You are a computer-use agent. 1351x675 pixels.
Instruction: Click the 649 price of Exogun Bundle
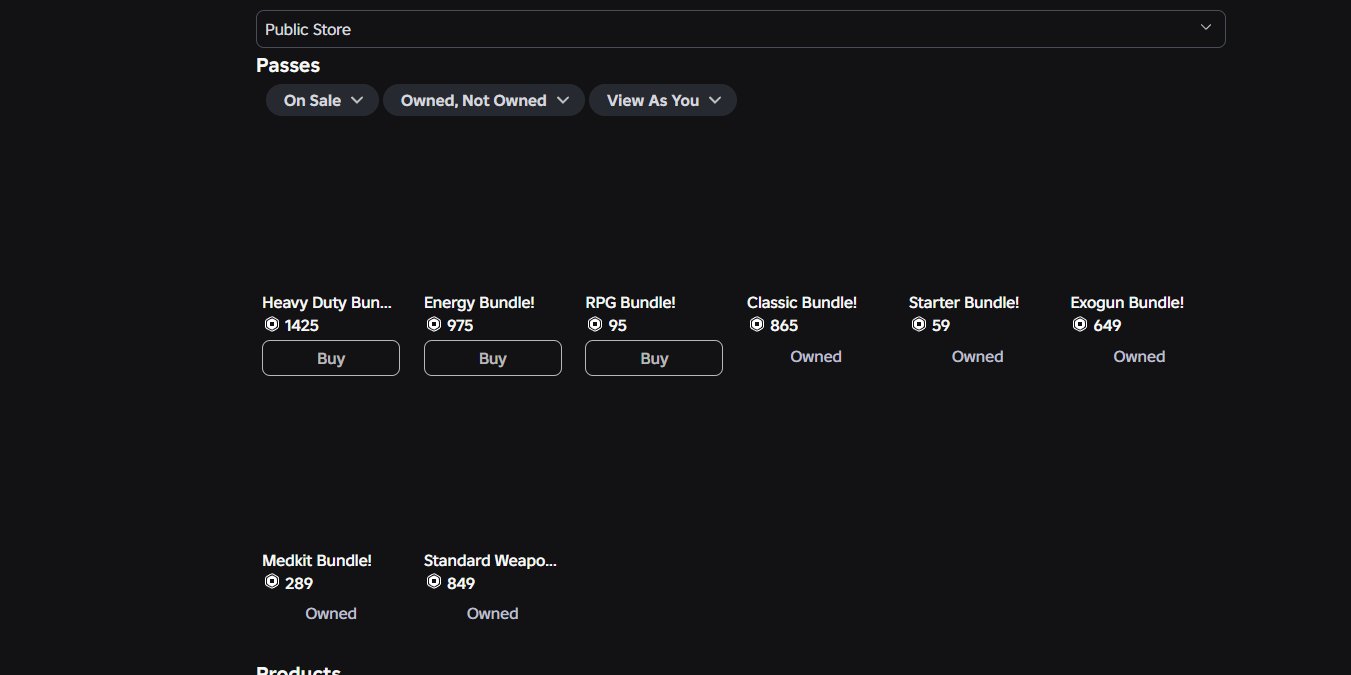pyautogui.click(x=1108, y=325)
